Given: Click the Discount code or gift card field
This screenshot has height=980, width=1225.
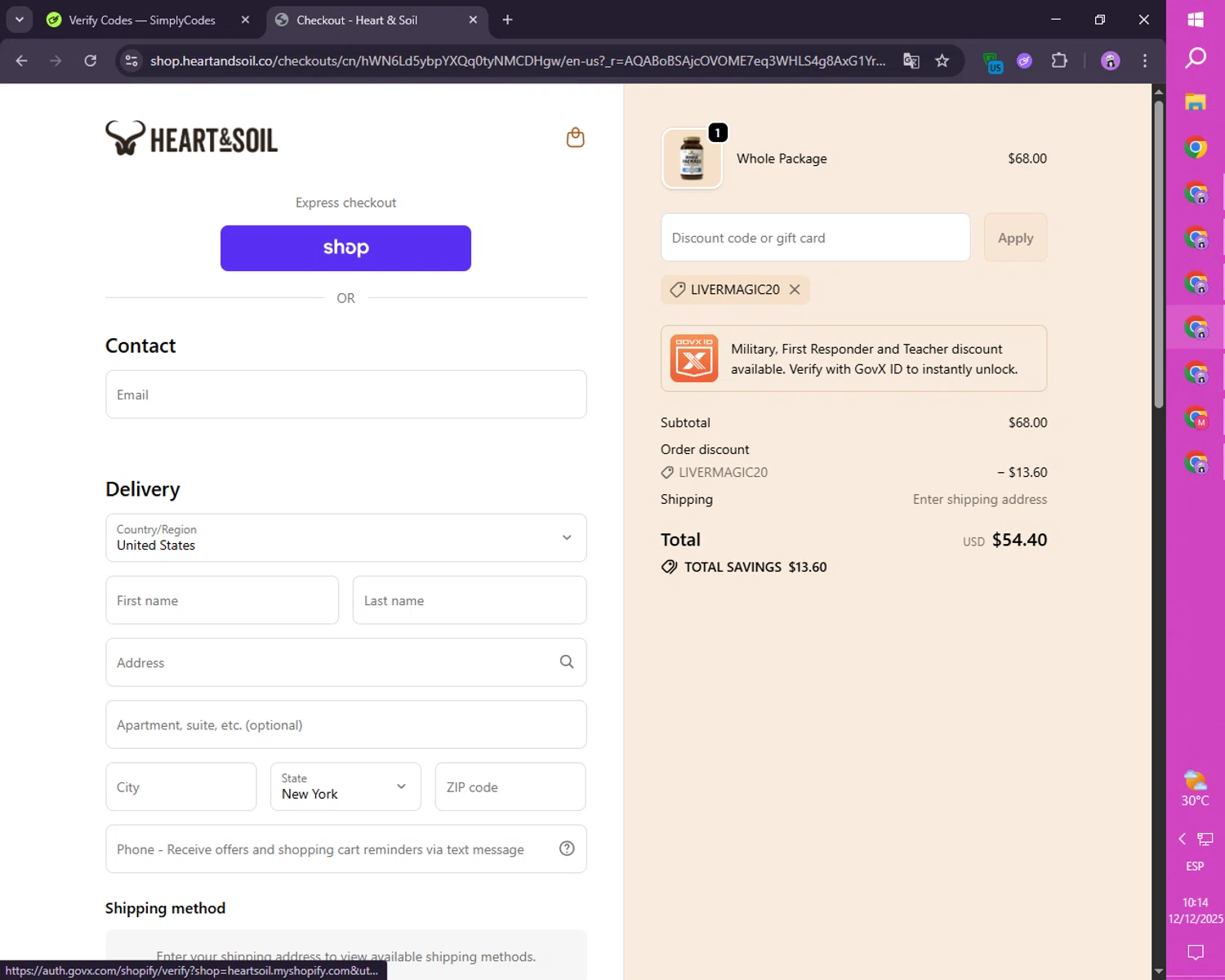Looking at the screenshot, I should coord(815,238).
